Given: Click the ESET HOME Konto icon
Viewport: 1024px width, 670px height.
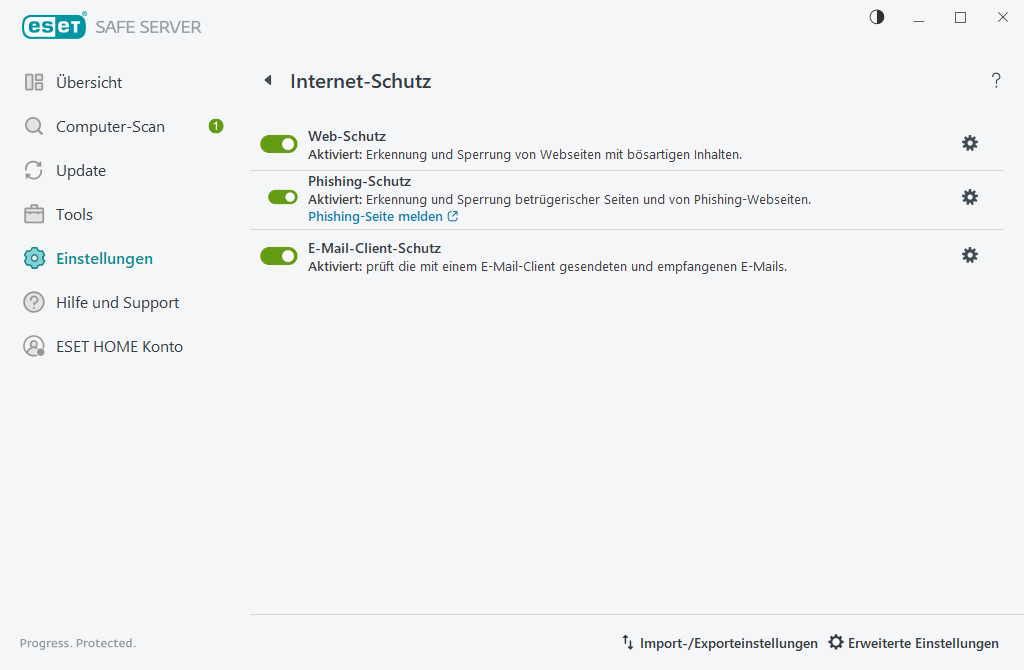Looking at the screenshot, I should (x=33, y=346).
